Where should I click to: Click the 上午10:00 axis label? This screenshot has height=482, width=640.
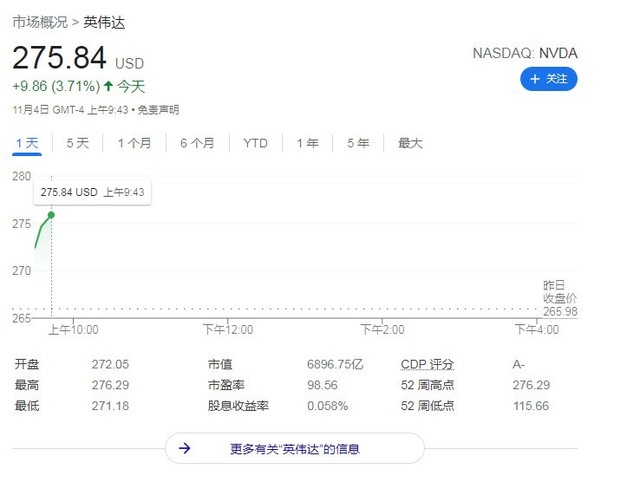point(73,329)
